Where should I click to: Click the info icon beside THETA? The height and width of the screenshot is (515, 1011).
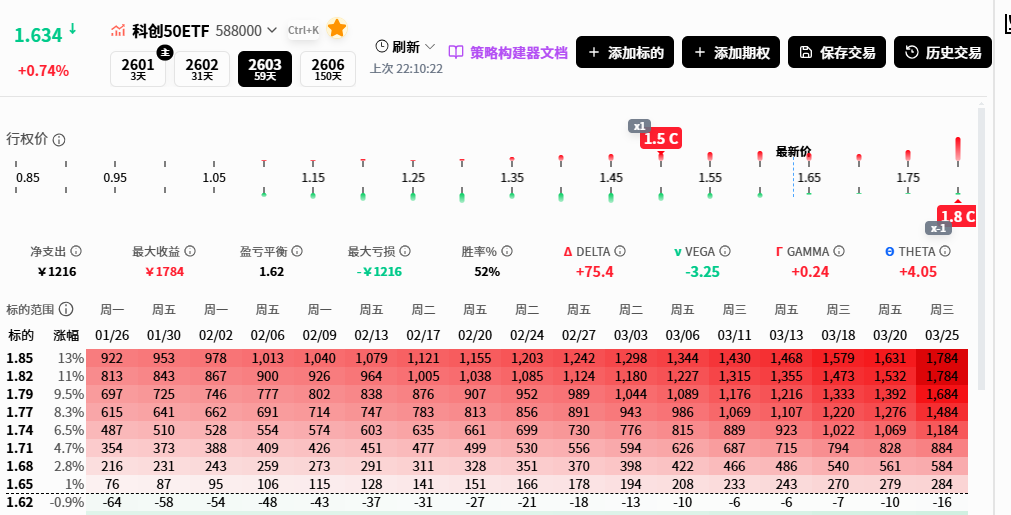point(943,252)
